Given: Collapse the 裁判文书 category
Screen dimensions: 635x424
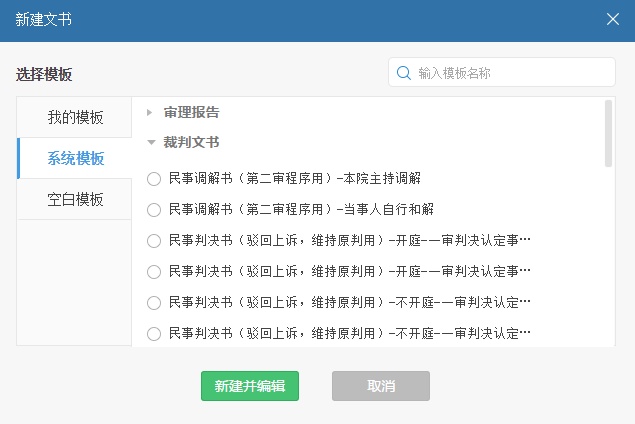Looking at the screenshot, I should coord(150,143).
